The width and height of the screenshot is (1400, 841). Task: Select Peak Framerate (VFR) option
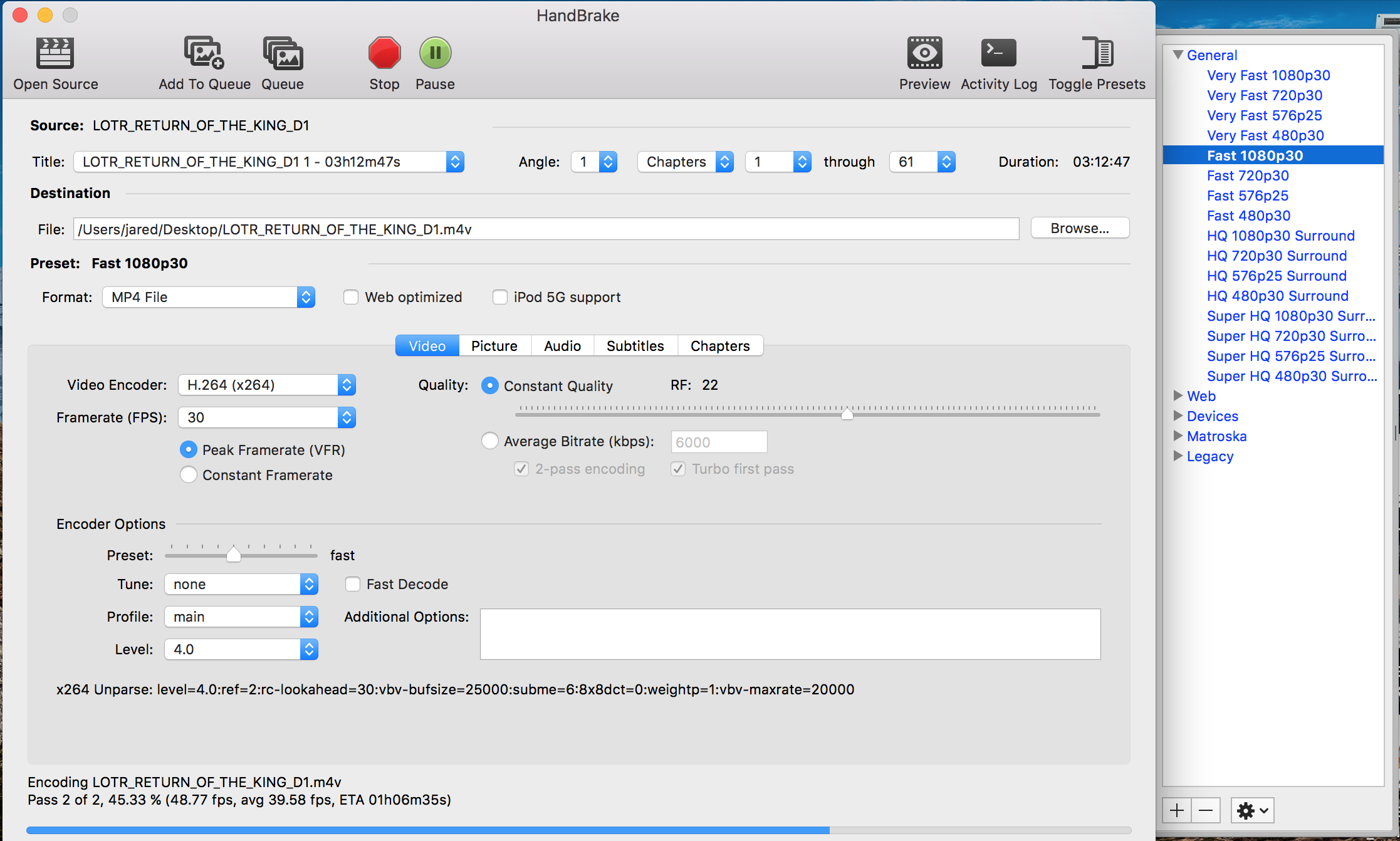189,449
